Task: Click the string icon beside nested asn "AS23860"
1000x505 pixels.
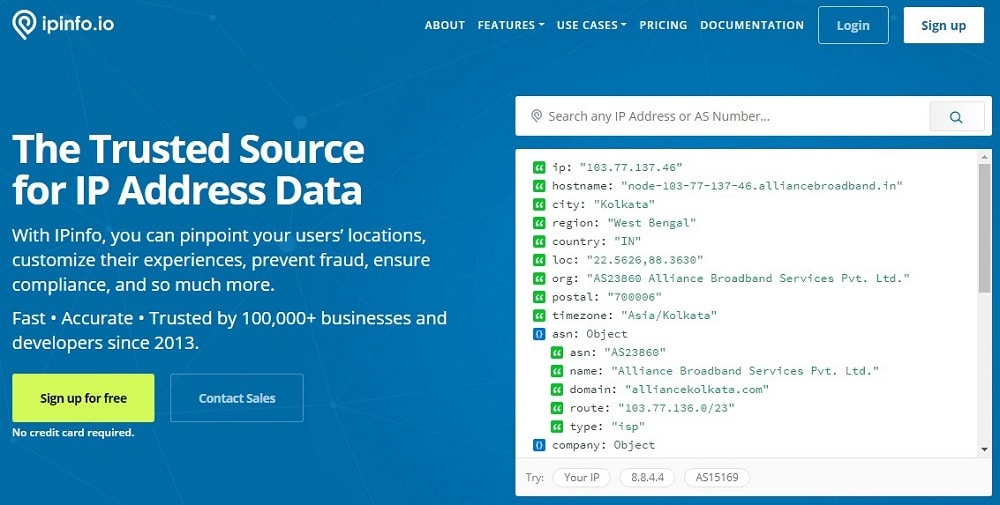Action: (557, 353)
